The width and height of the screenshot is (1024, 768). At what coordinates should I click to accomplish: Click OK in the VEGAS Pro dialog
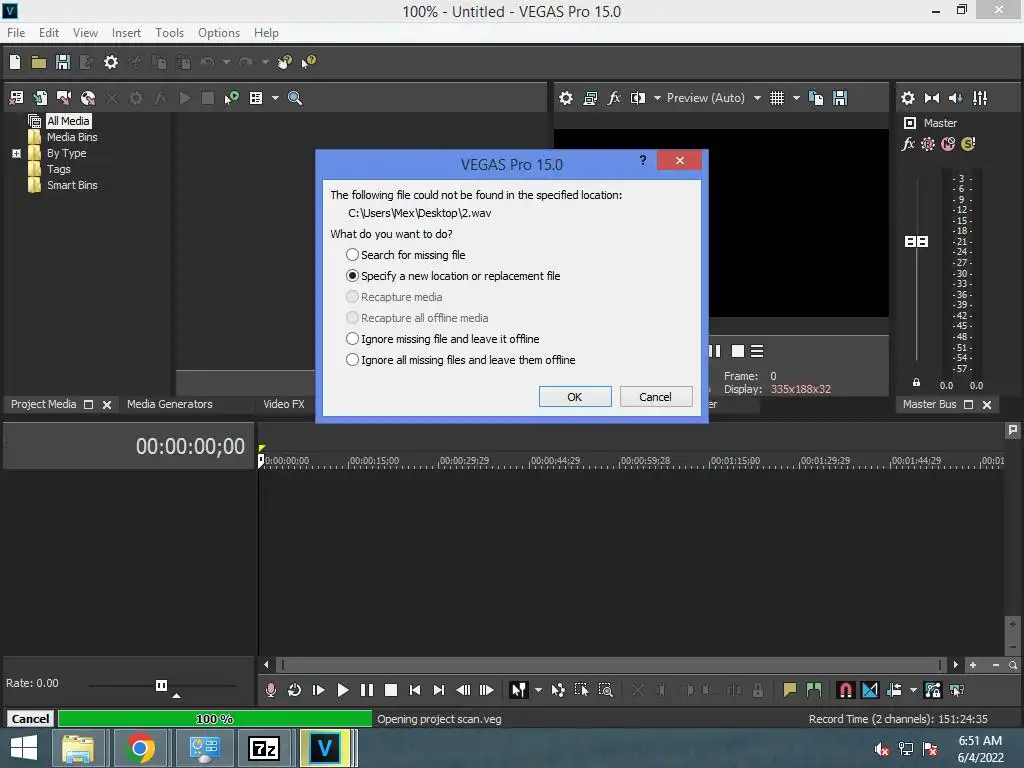pyautogui.click(x=575, y=397)
